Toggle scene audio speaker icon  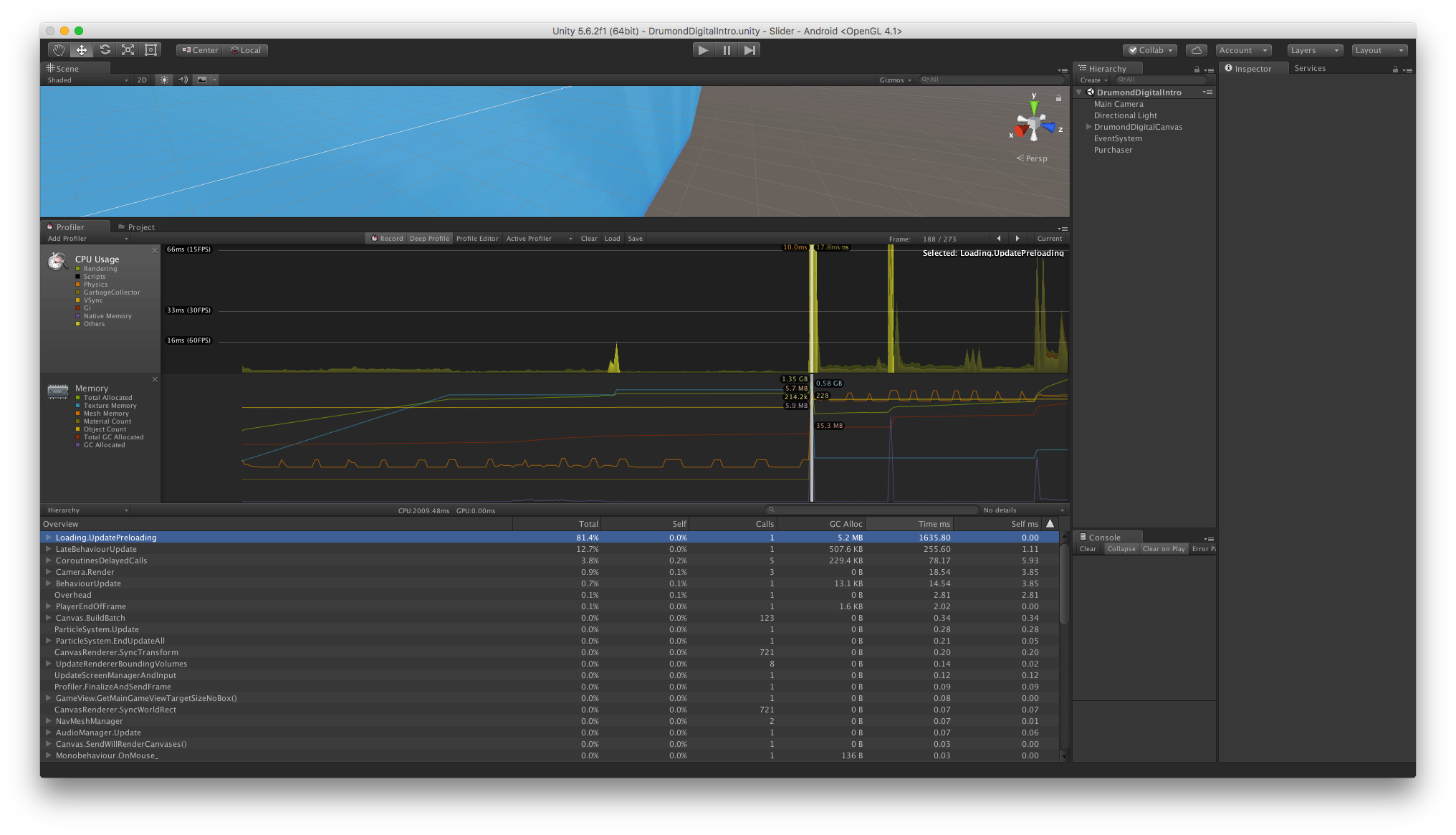(183, 80)
